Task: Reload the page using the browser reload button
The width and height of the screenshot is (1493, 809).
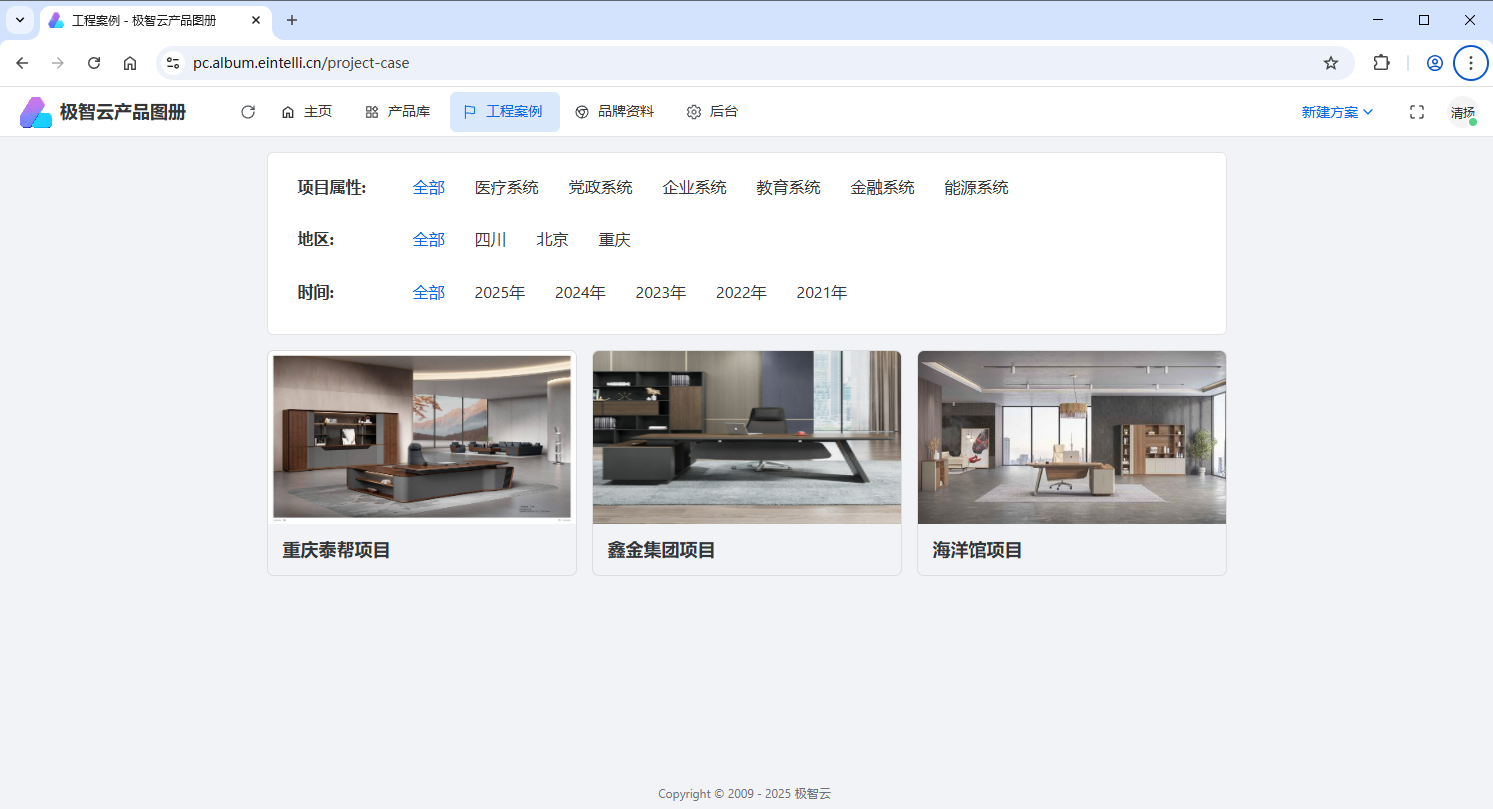Action: [x=94, y=63]
